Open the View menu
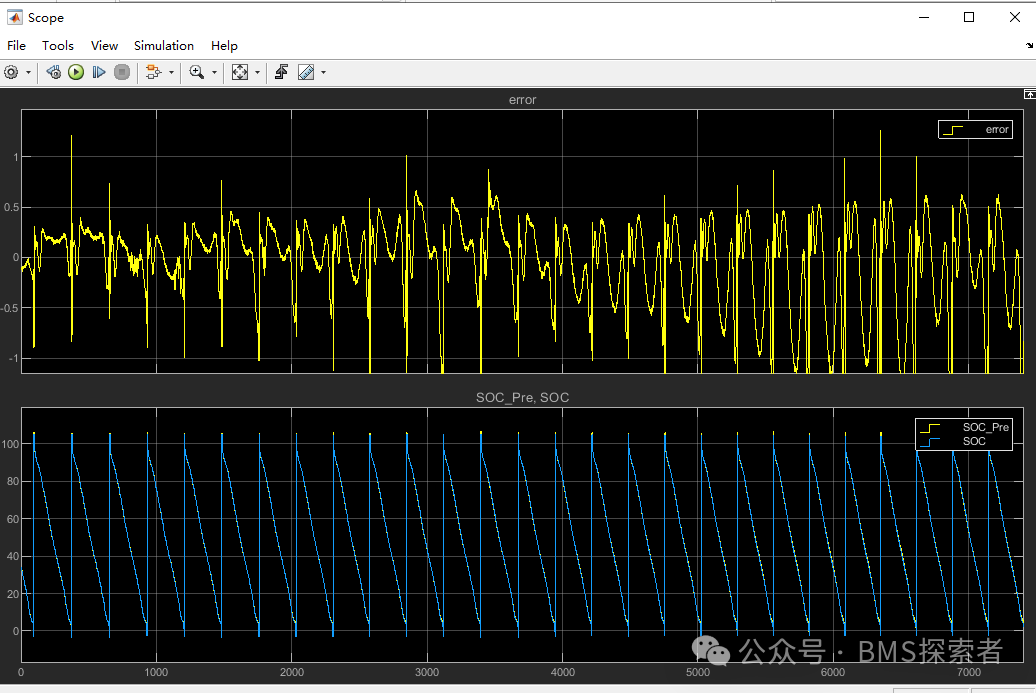 pos(104,46)
